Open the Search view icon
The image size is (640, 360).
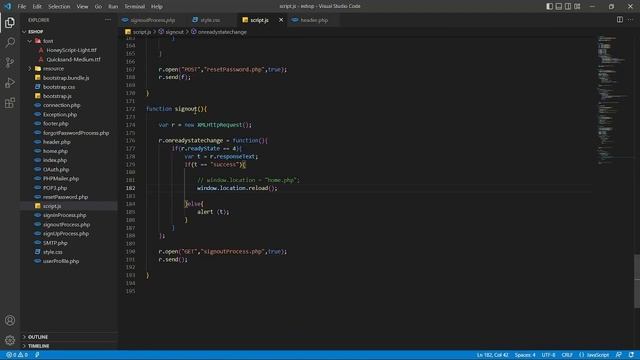coord(10,42)
